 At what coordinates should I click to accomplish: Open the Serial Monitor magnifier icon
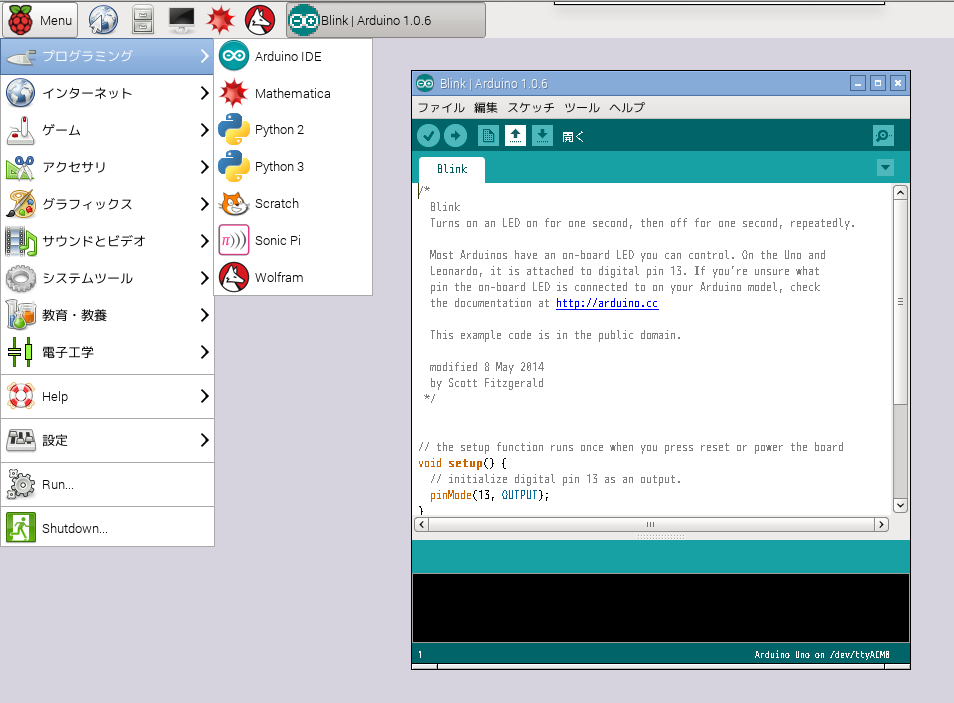tap(883, 135)
